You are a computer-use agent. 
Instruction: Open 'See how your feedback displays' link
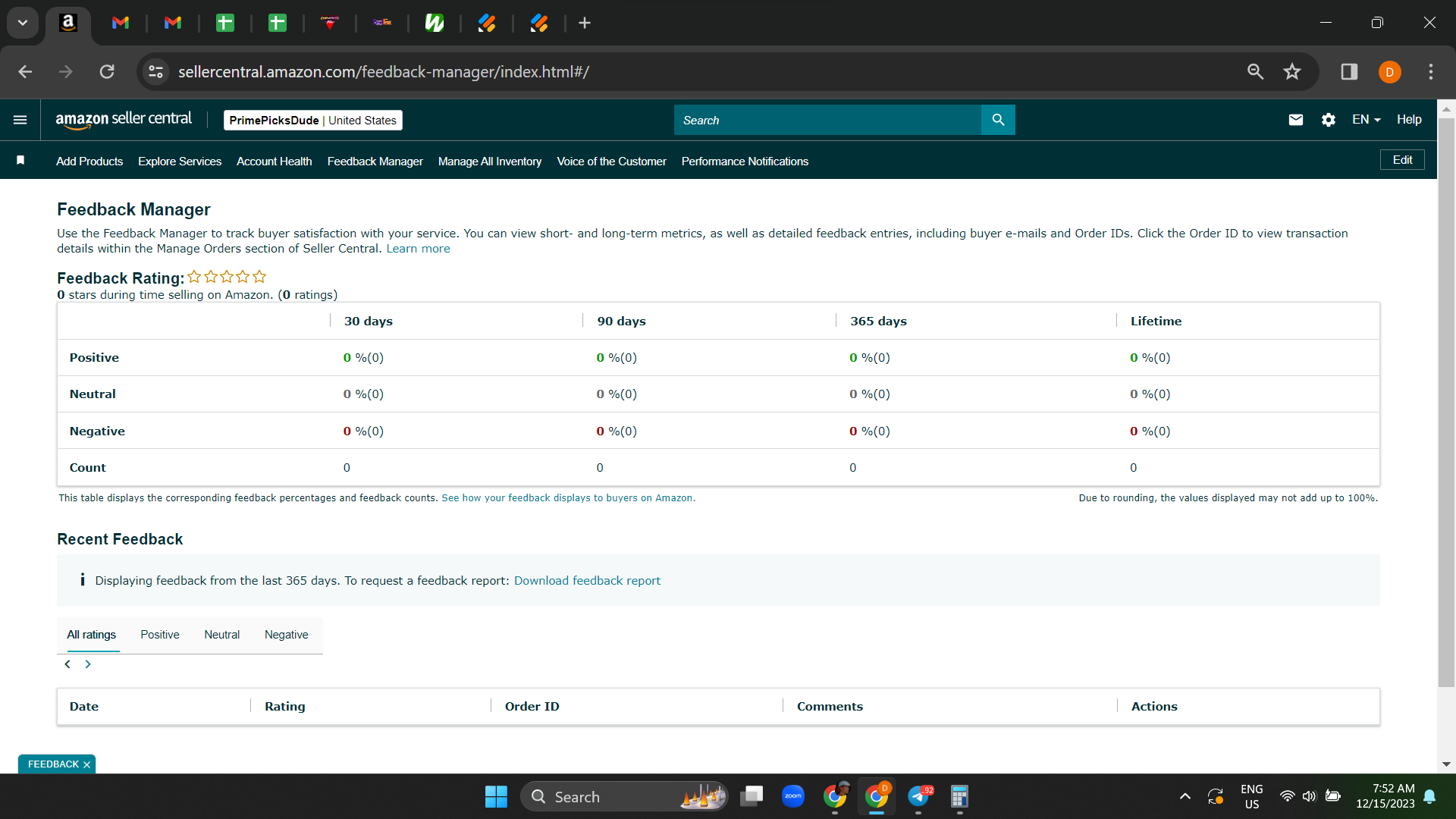tap(568, 498)
